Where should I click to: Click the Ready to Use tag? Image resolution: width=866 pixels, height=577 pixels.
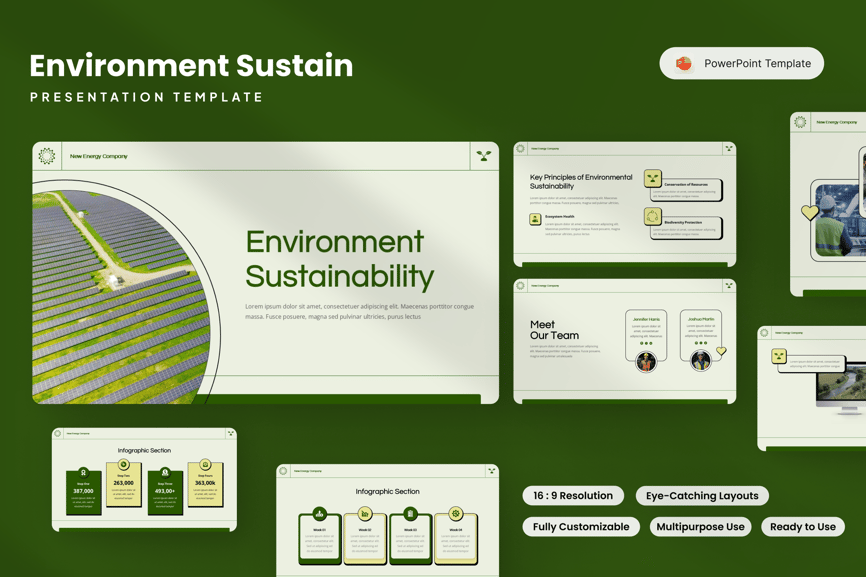(x=803, y=527)
